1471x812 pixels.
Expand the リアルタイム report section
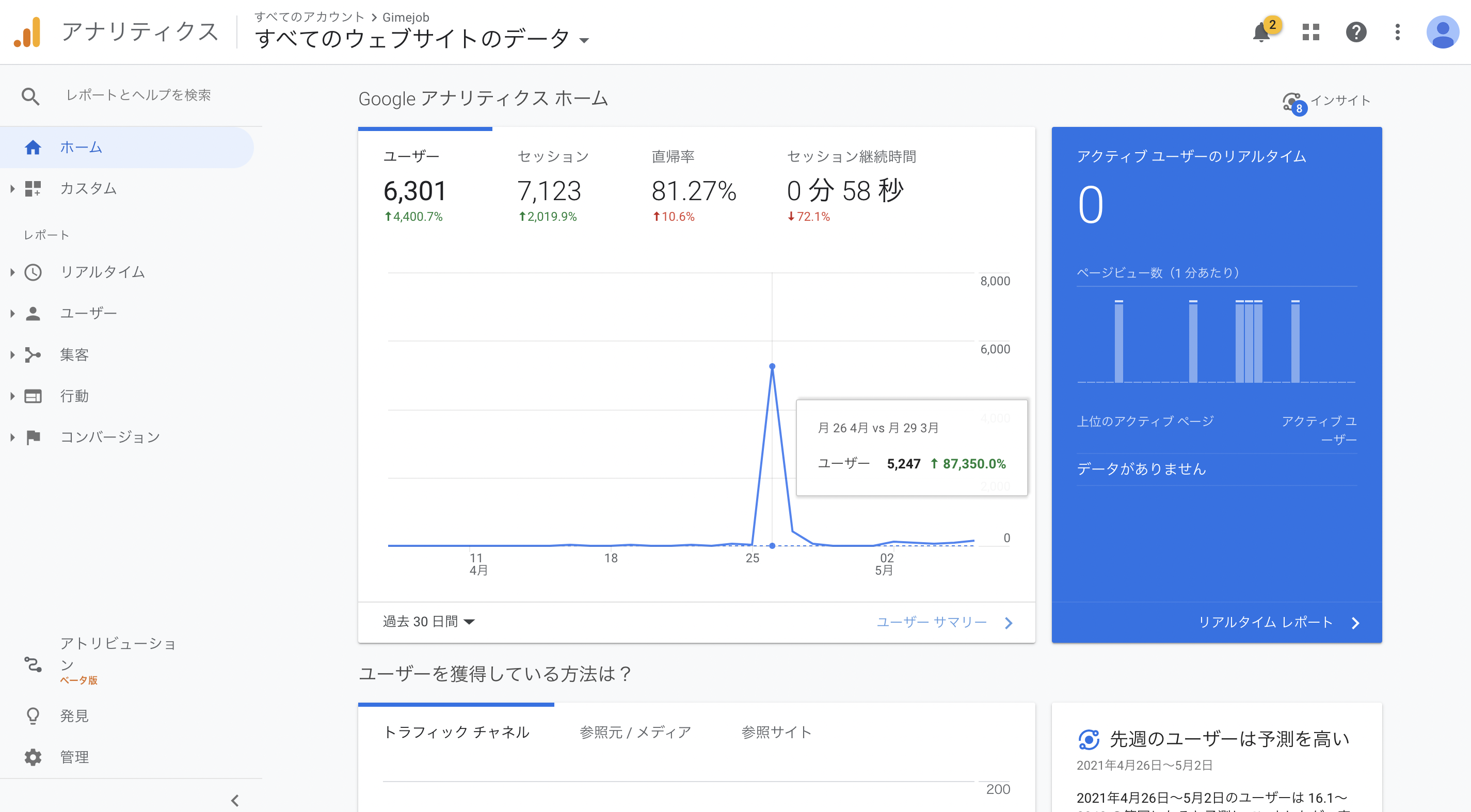point(102,272)
